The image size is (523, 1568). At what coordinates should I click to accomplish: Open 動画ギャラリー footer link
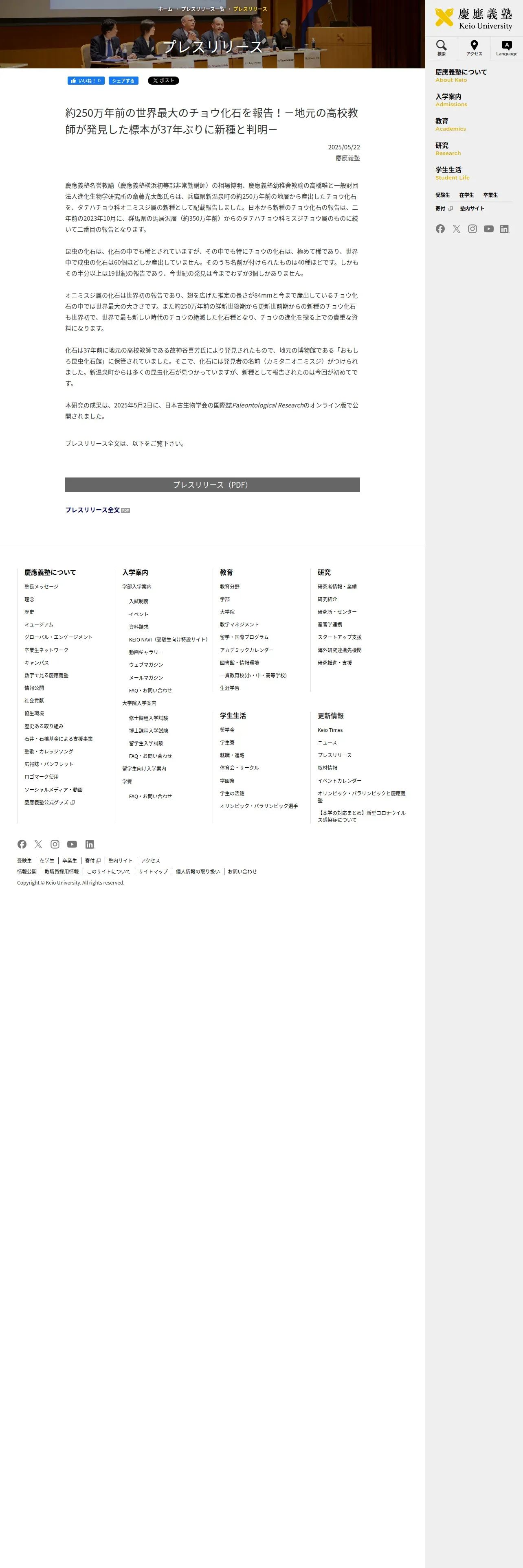coord(146,653)
